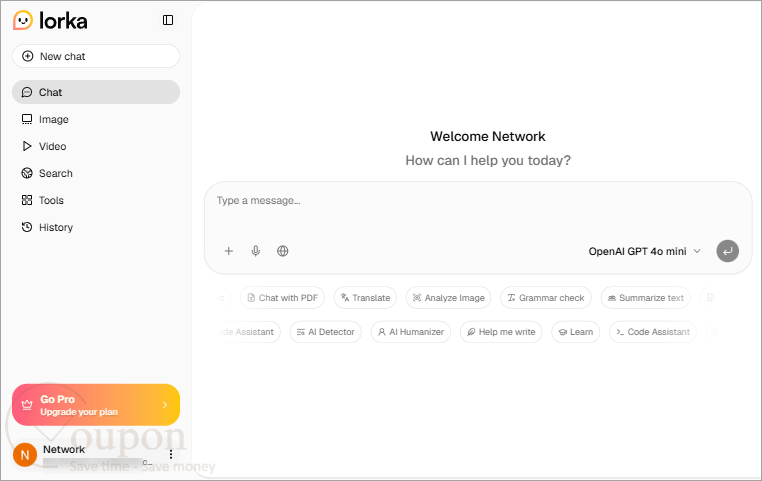The height and width of the screenshot is (481, 762).
Task: View chat History
Action: [96, 227]
